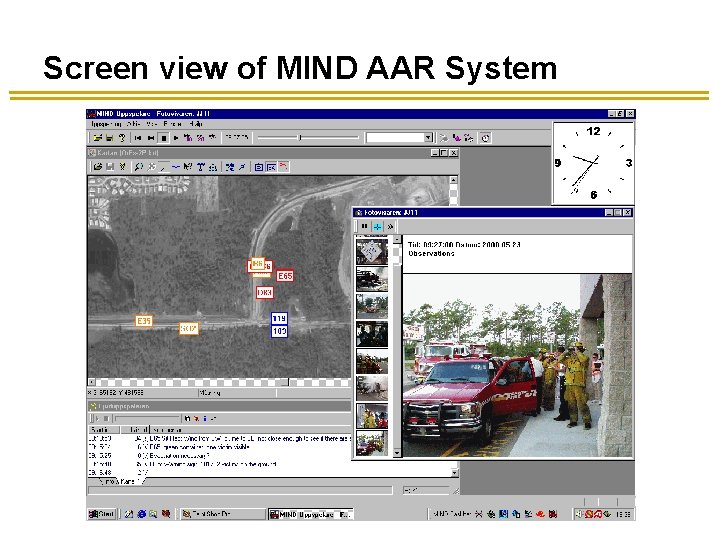Analog clock widget showing mission time
The width and height of the screenshot is (720, 540).
pyautogui.click(x=593, y=163)
